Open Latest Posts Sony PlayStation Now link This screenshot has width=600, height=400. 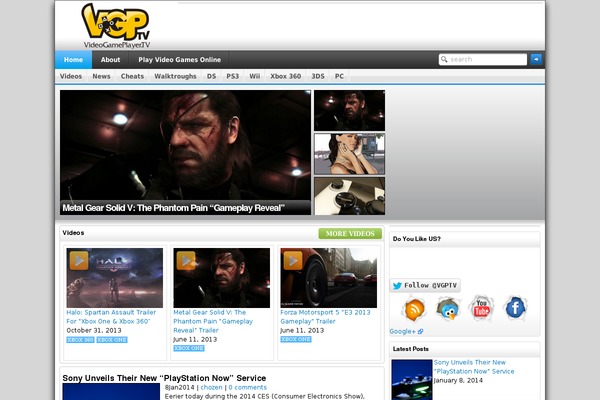(474, 367)
